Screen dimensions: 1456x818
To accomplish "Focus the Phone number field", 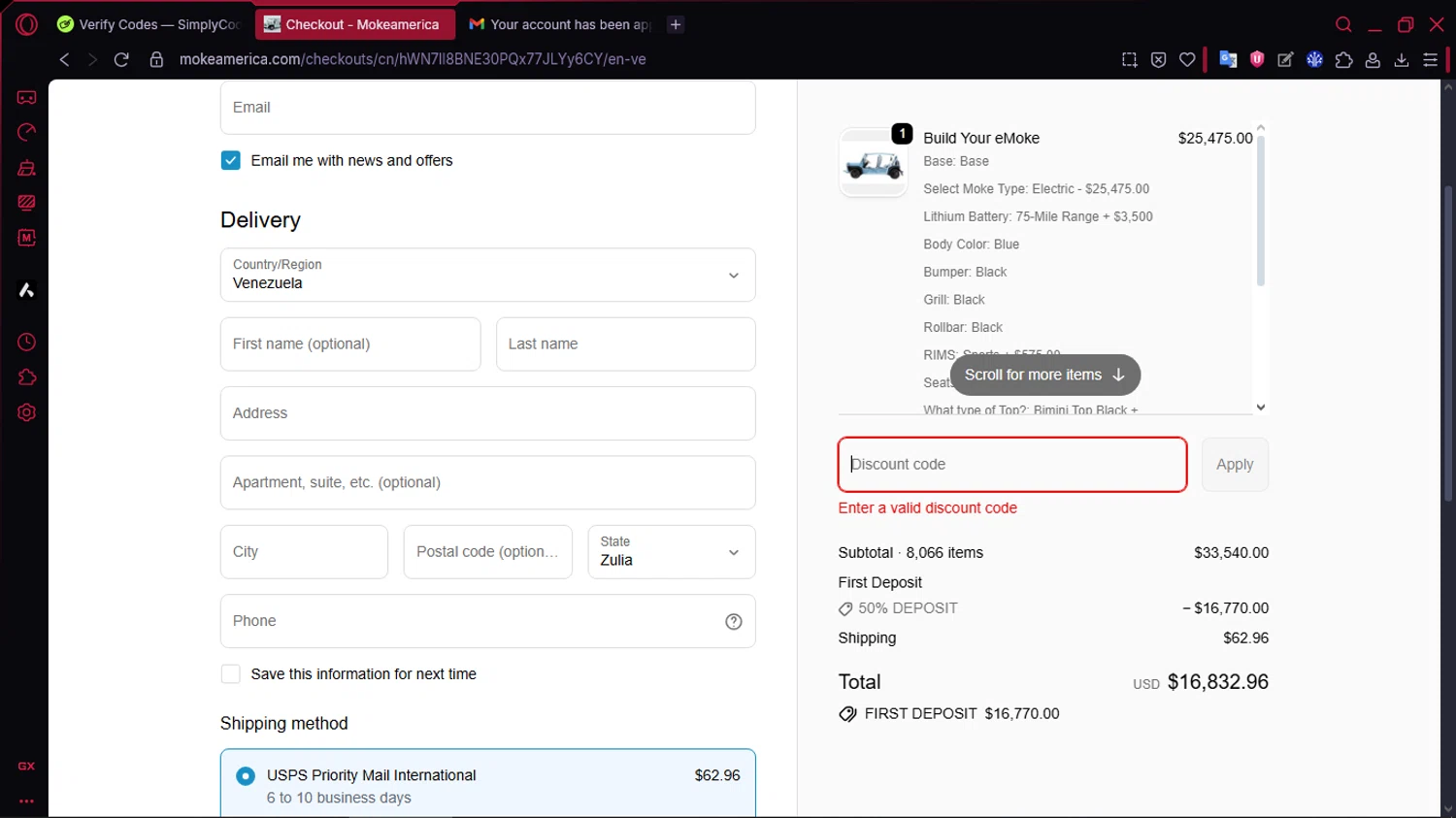I will (x=487, y=621).
